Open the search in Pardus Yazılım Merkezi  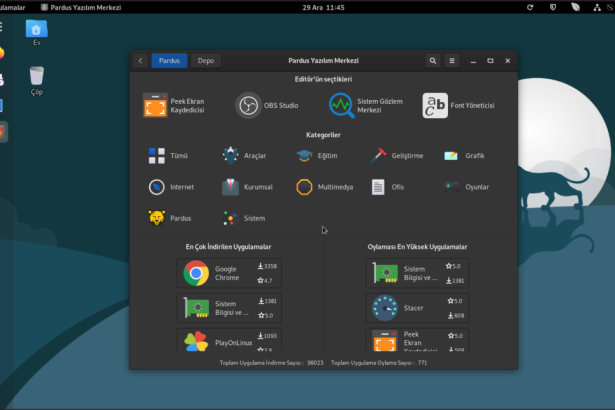[433, 61]
